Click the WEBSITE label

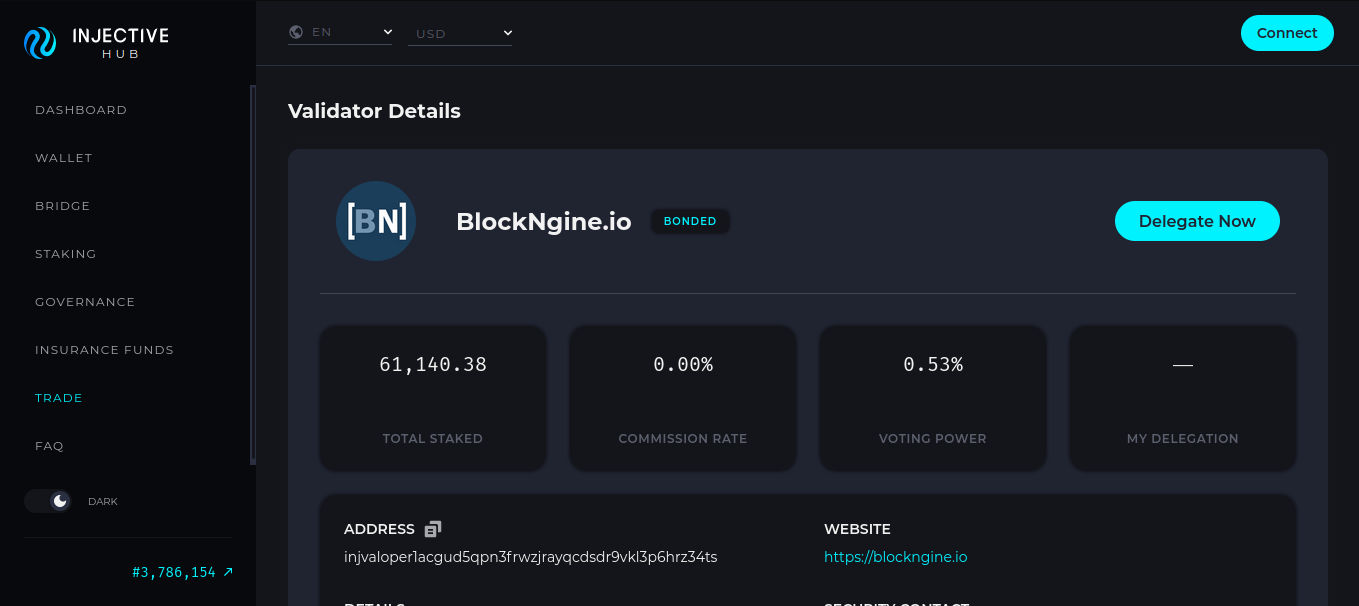point(857,529)
